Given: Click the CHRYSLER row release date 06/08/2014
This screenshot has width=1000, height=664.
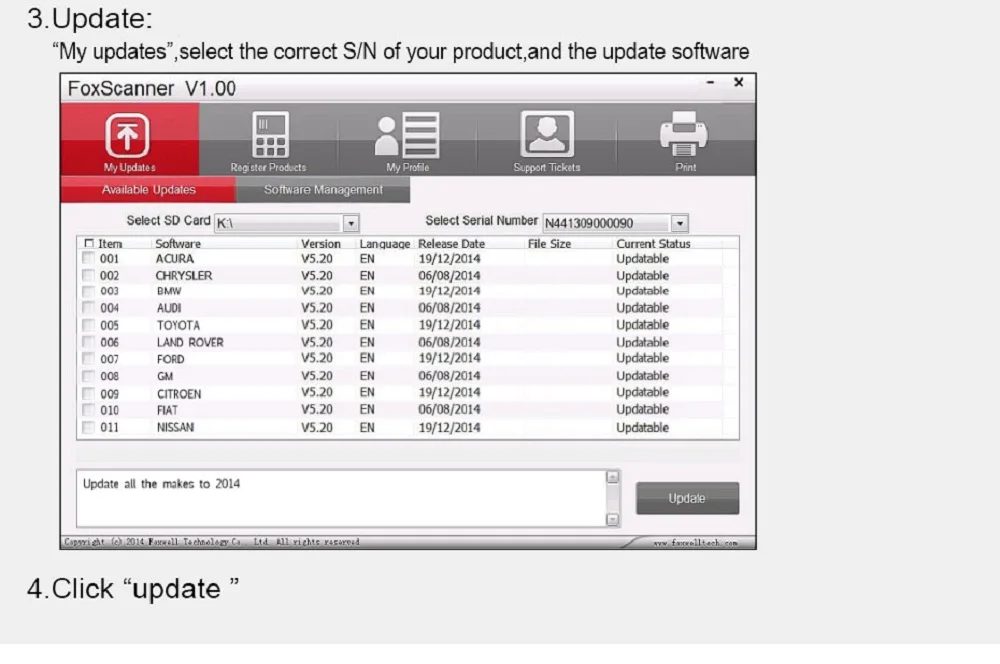Looking at the screenshot, I should point(449,276).
